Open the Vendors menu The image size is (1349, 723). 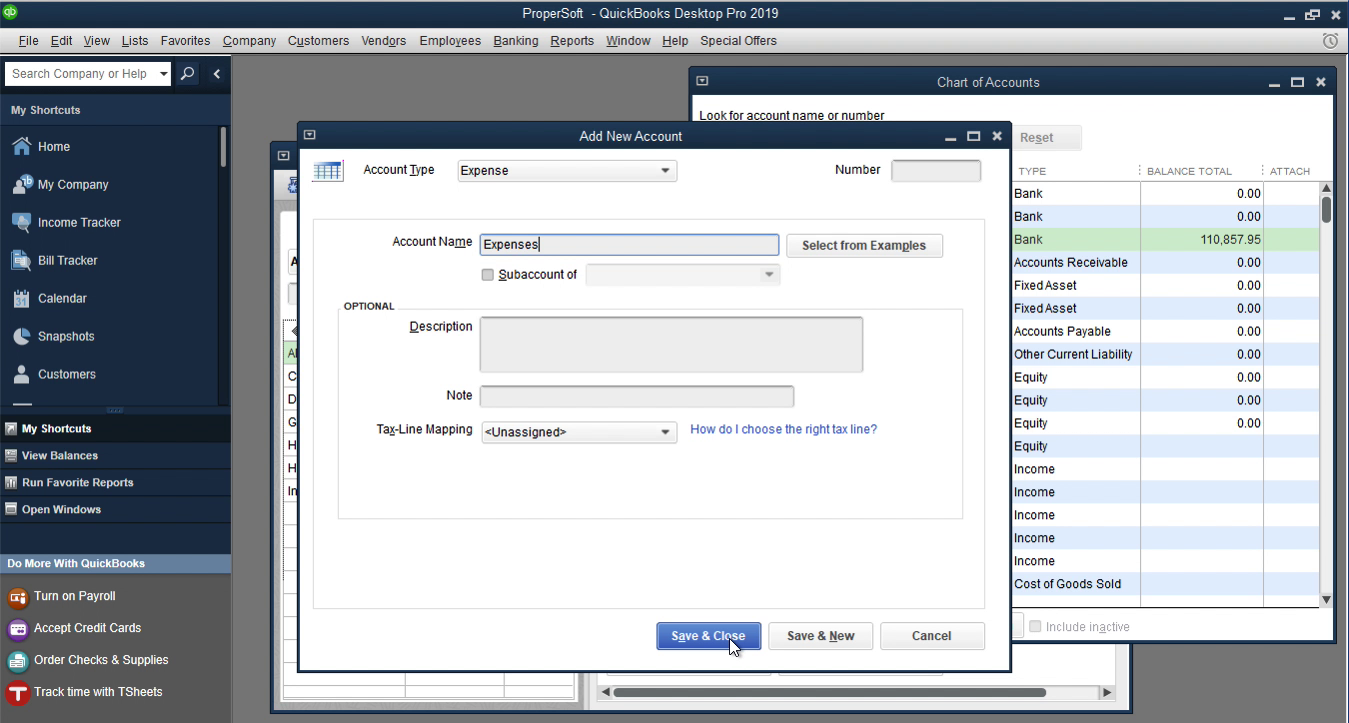click(384, 41)
